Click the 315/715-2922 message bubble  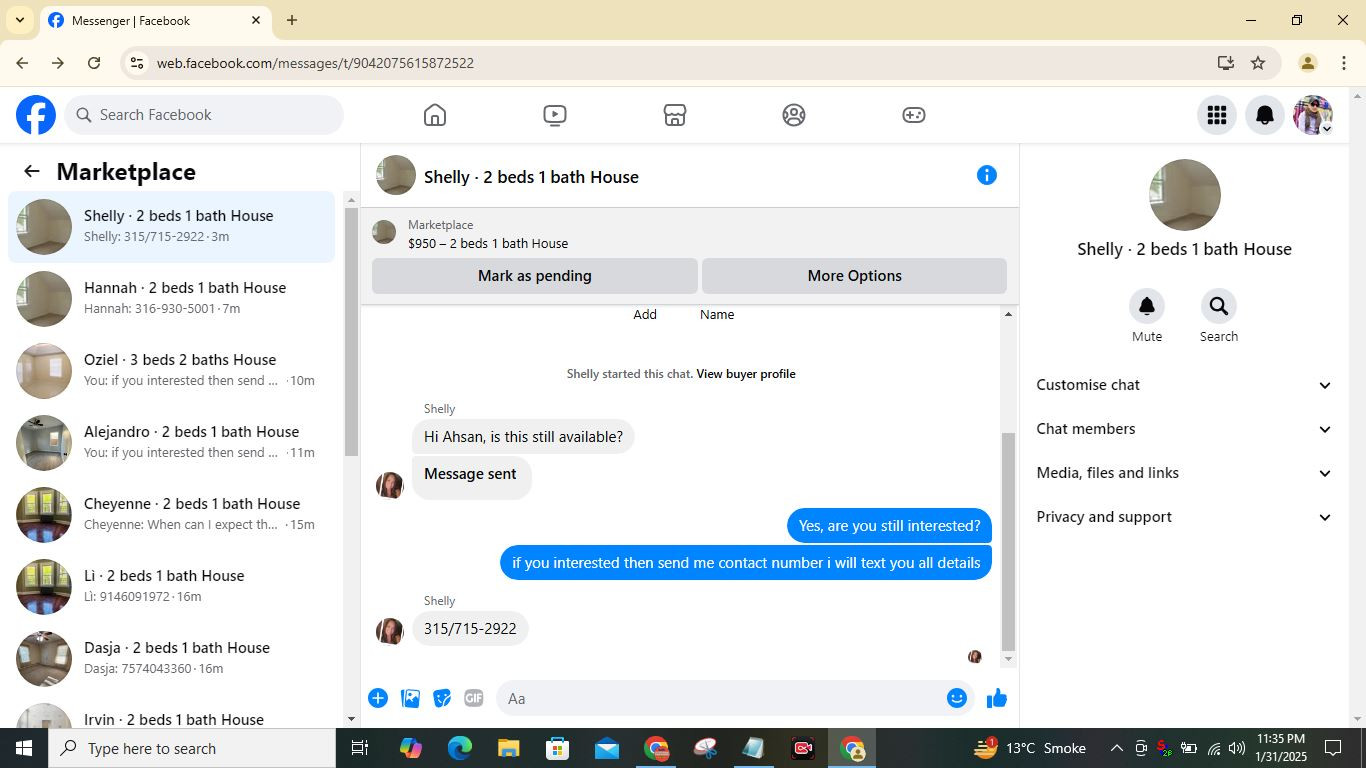470,629
